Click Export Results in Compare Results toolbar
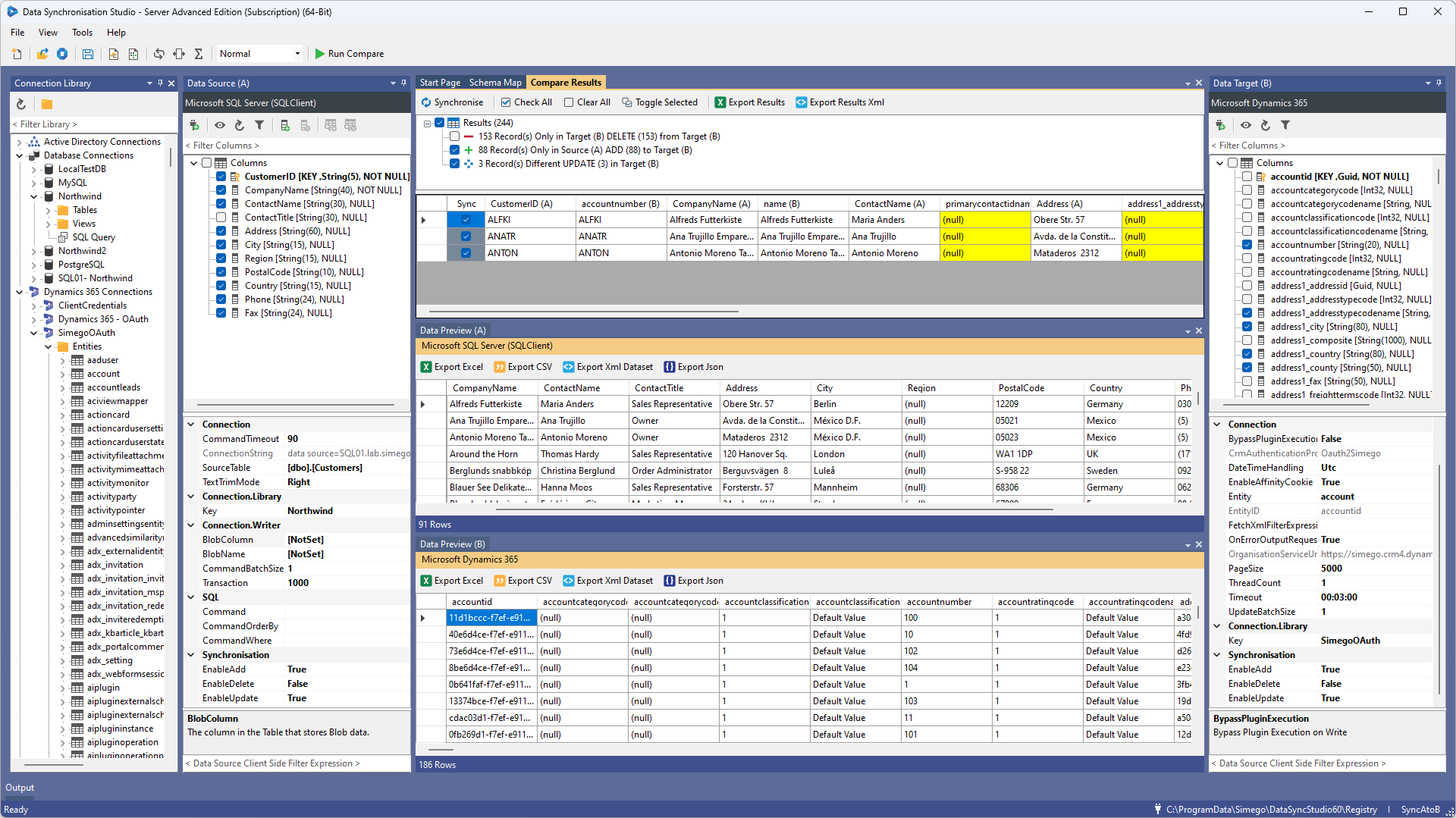This screenshot has height=818, width=1456. [750, 102]
